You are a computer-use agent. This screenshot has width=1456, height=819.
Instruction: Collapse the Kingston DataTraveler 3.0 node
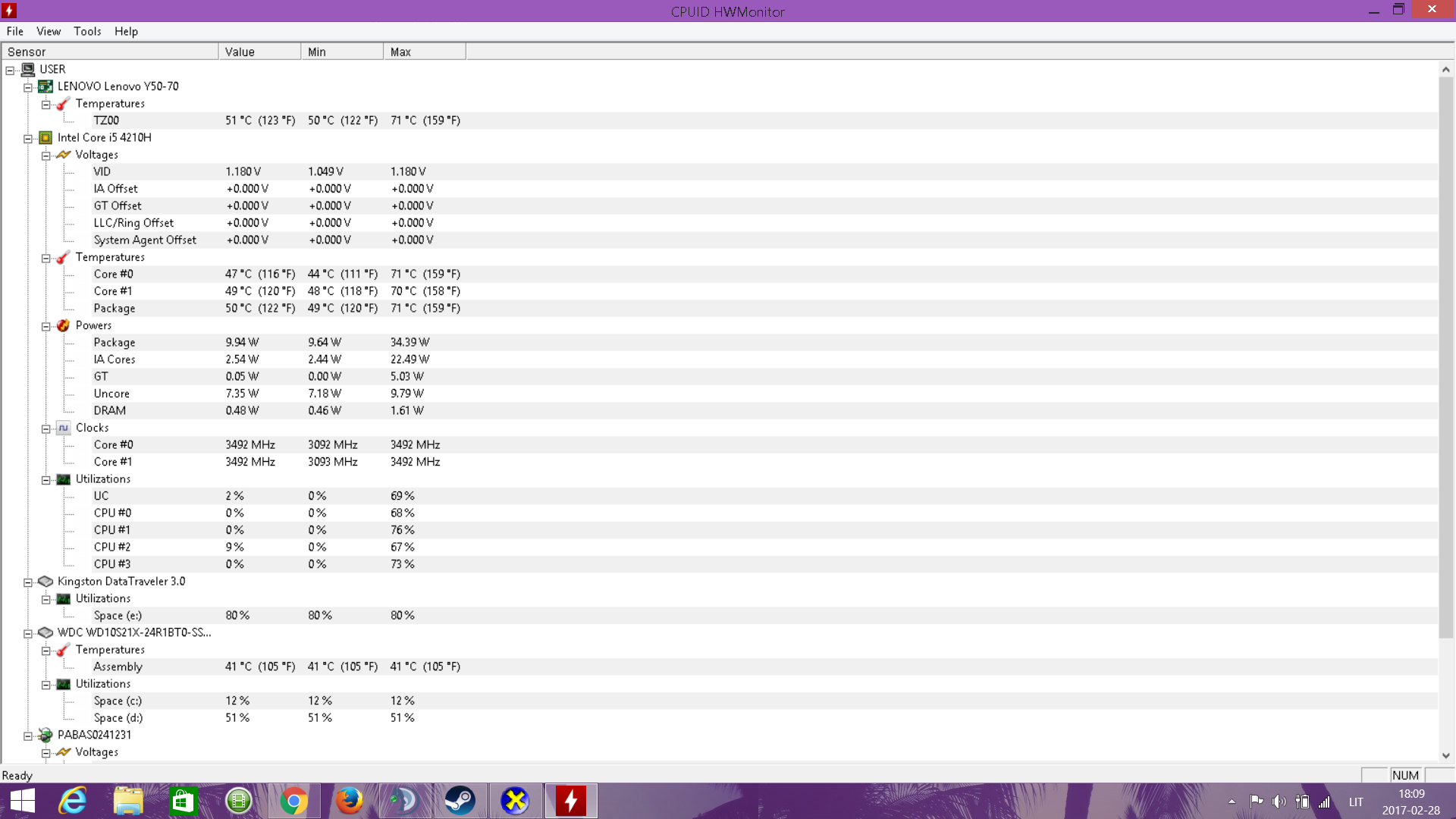click(28, 582)
